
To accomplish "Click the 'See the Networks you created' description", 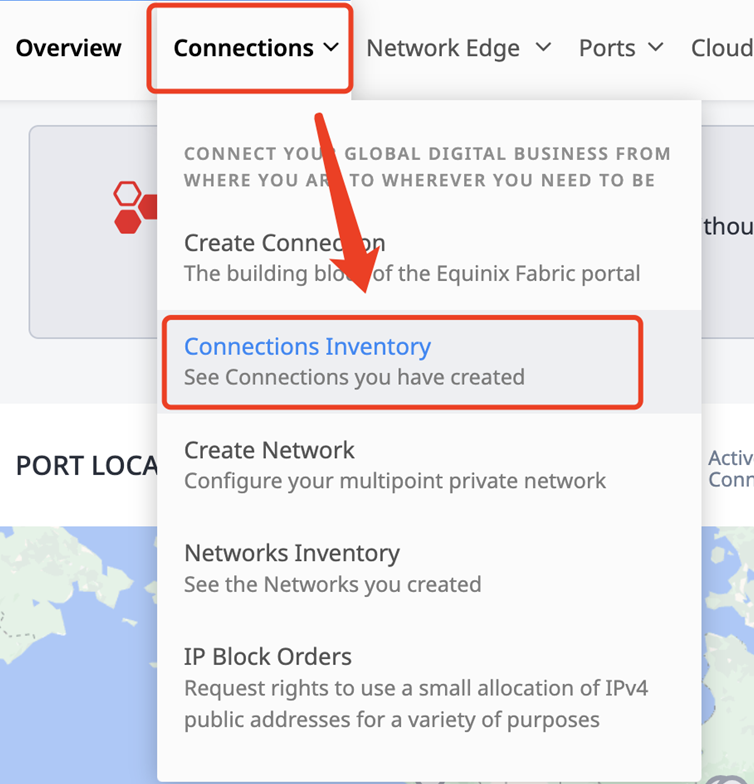I will [332, 584].
